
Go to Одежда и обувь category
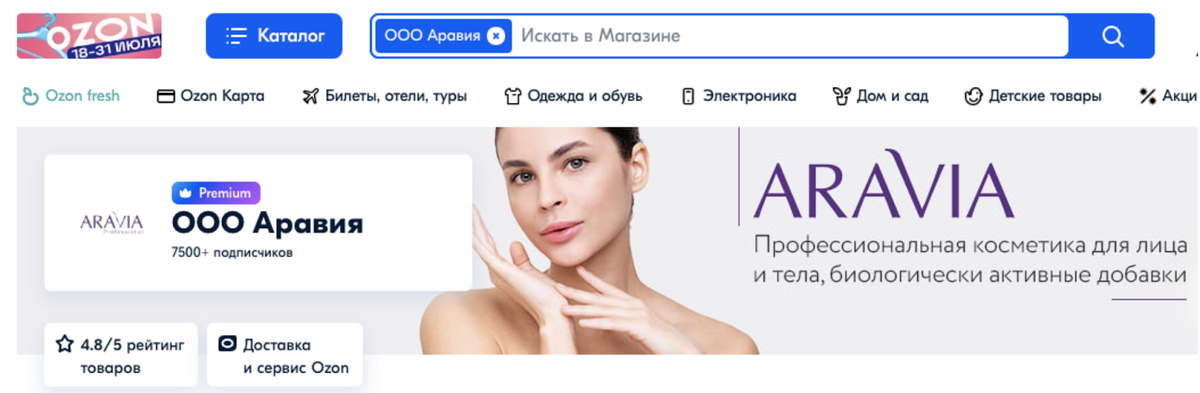point(573,96)
